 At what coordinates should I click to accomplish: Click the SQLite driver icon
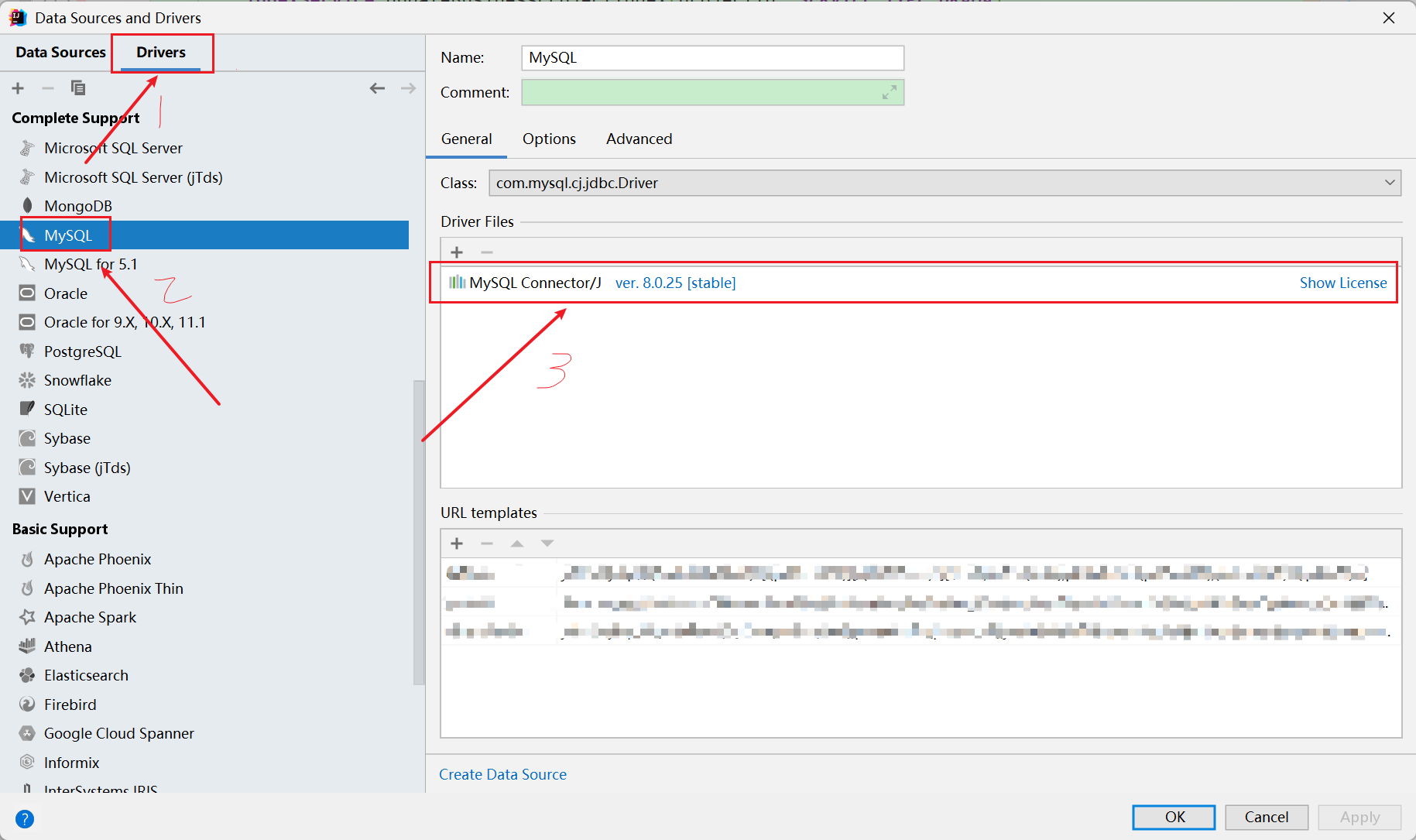click(27, 410)
